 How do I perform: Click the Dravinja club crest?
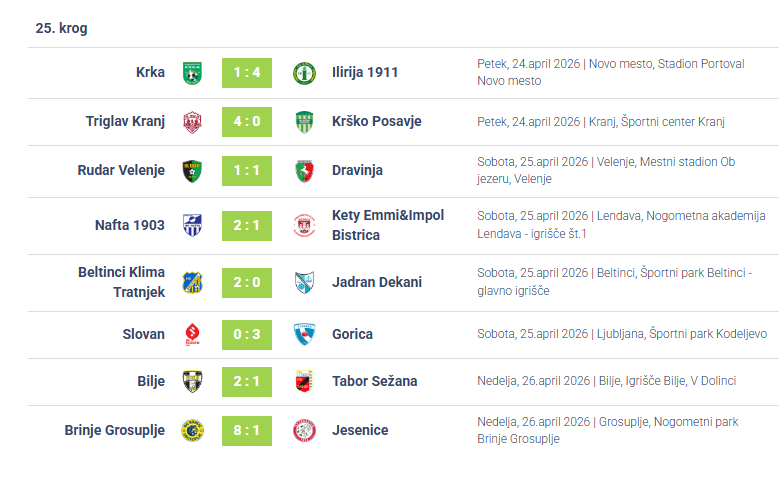304,171
